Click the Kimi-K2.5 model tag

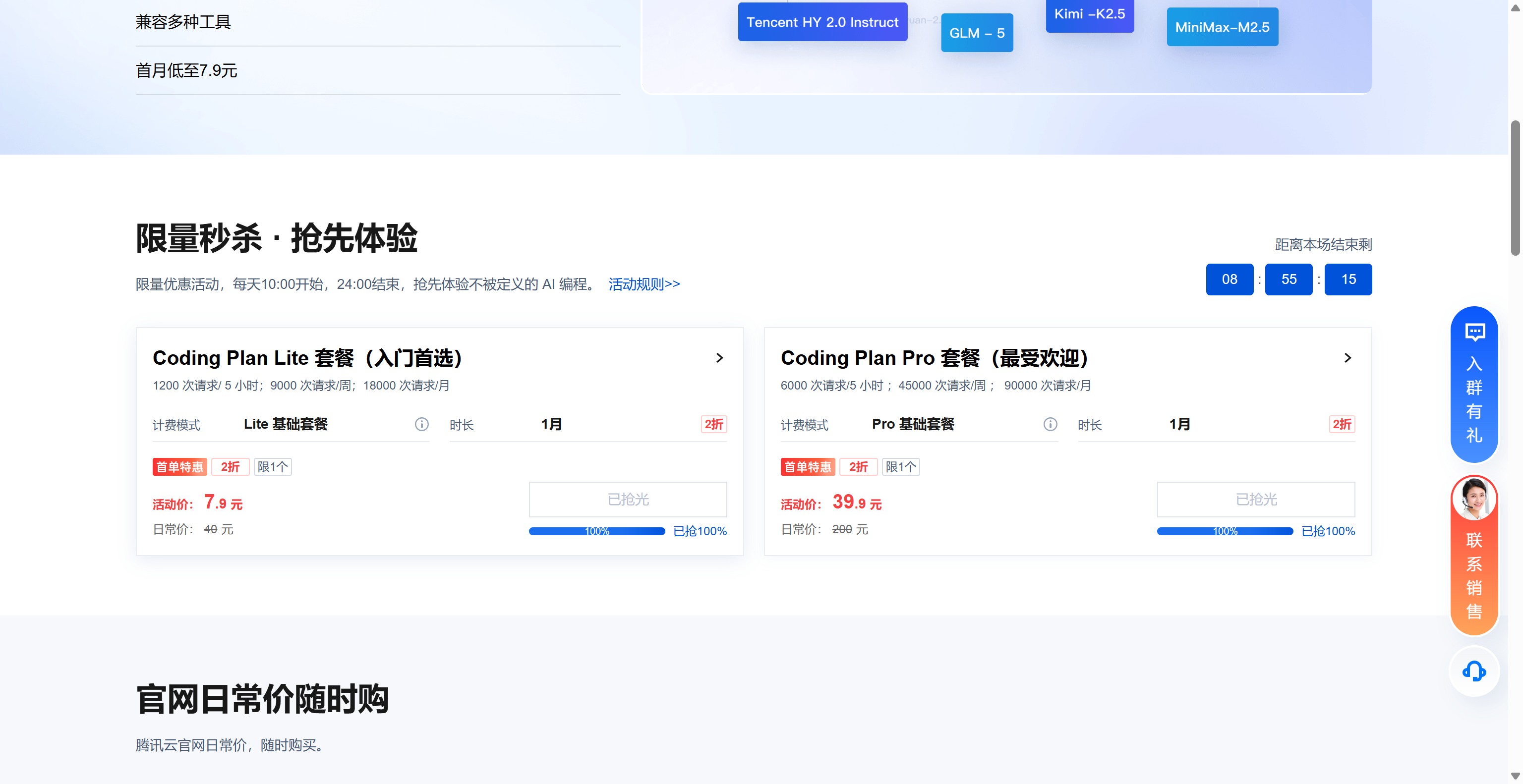(1089, 14)
